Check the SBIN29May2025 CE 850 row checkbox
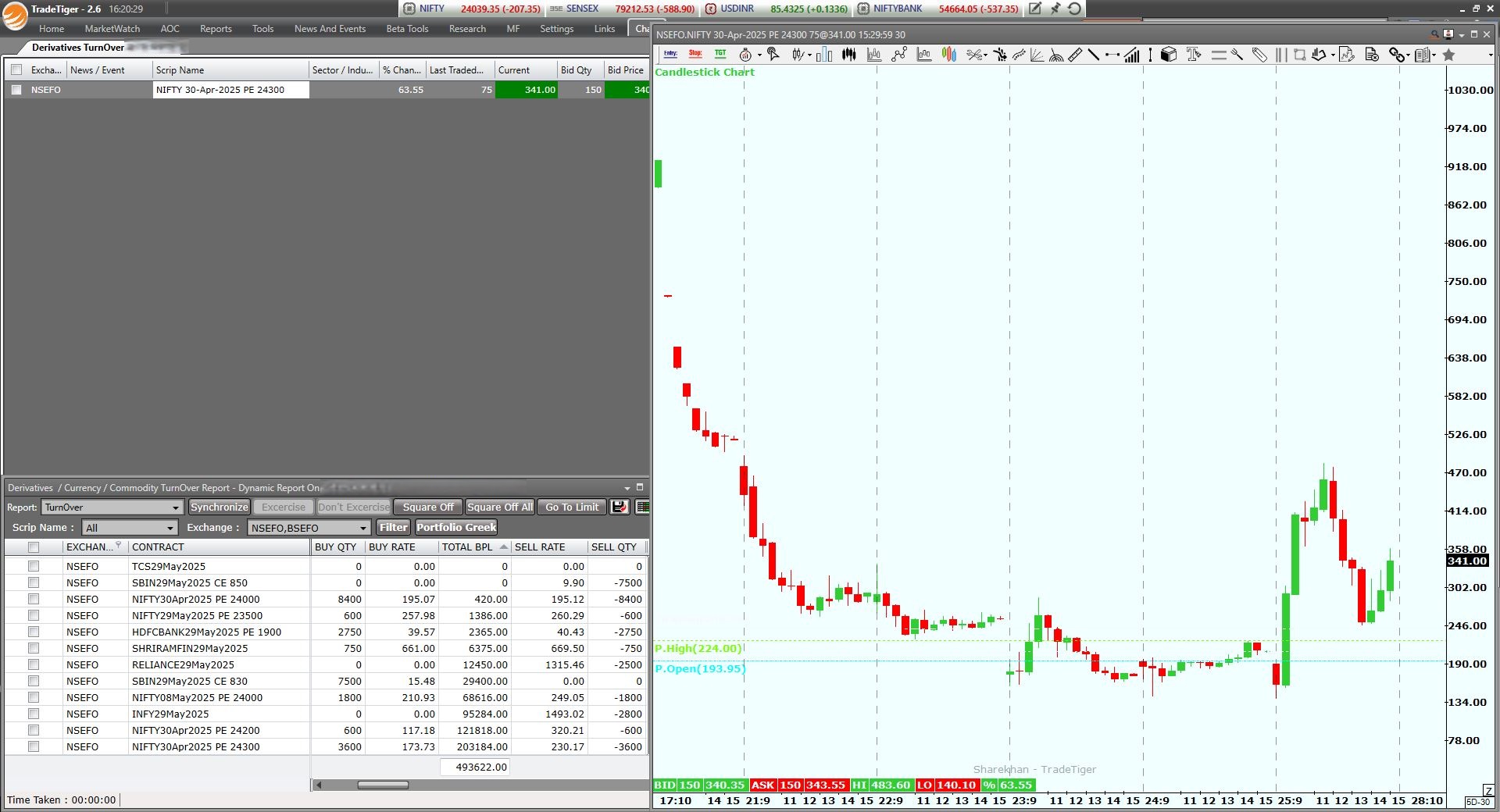Viewport: 1500px width, 812px height. tap(34, 582)
